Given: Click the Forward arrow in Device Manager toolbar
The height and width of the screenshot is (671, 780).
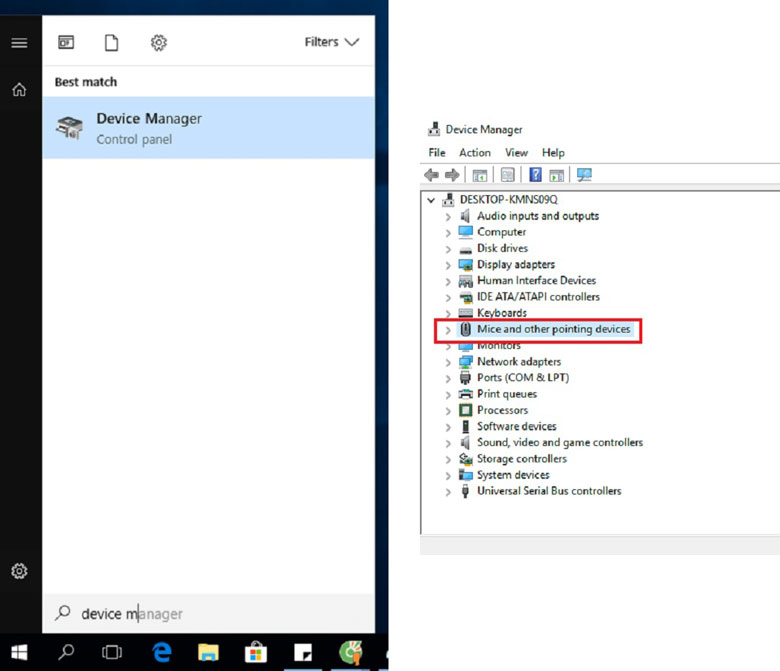Looking at the screenshot, I should (452, 175).
